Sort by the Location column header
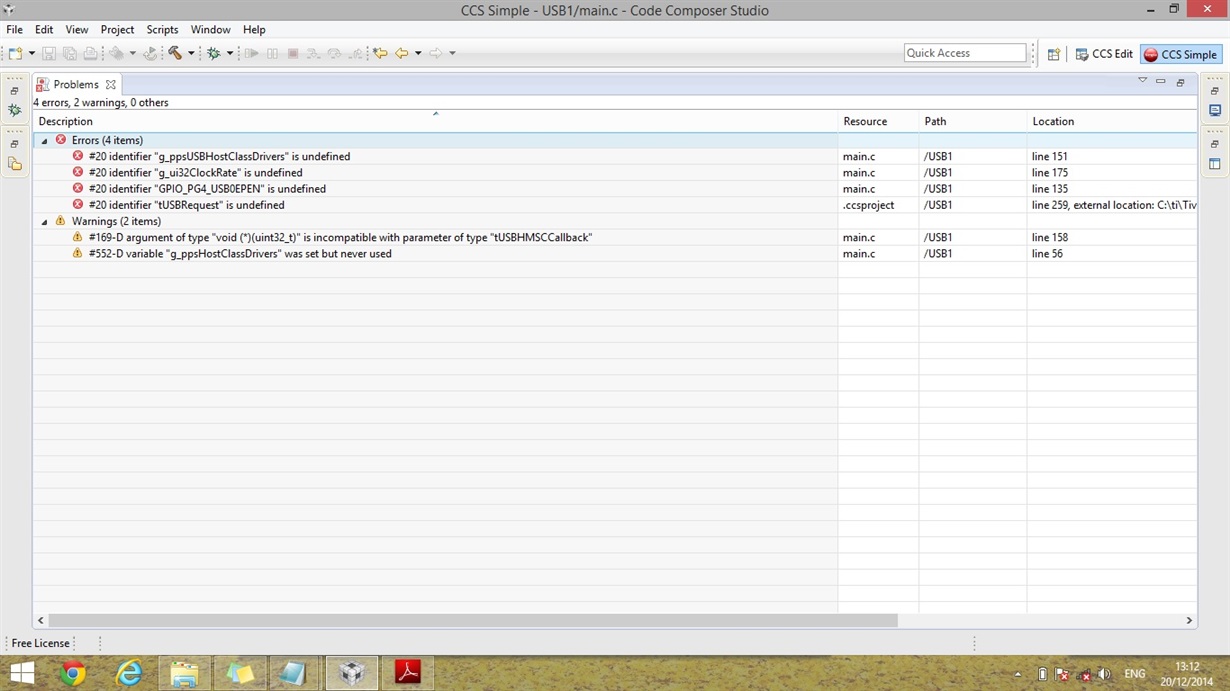Viewport: 1230px width, 691px height. coord(1112,121)
